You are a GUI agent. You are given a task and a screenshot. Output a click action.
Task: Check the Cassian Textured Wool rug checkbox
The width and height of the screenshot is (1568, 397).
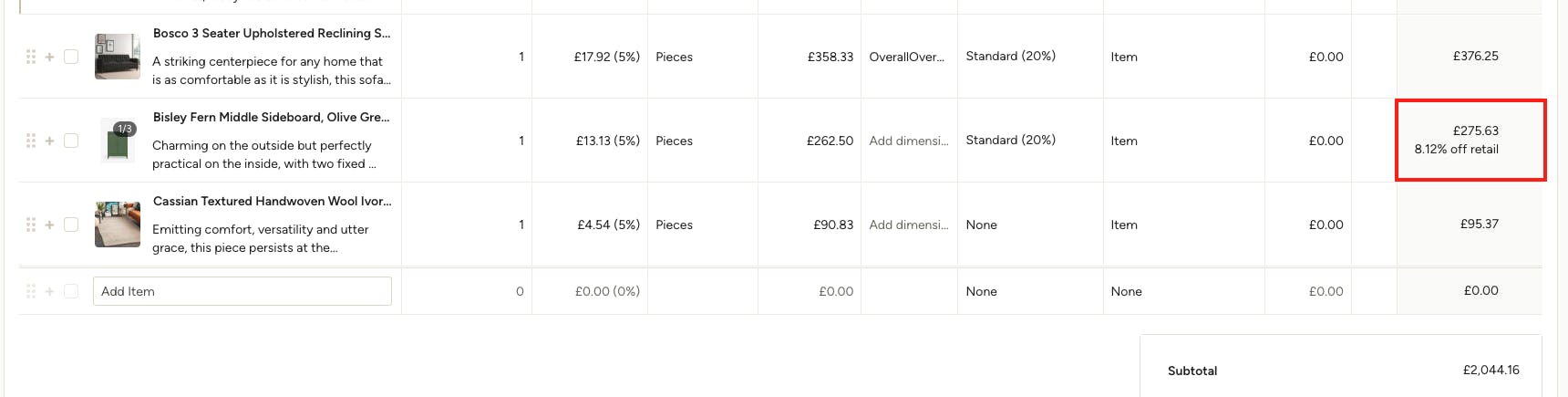click(x=71, y=225)
